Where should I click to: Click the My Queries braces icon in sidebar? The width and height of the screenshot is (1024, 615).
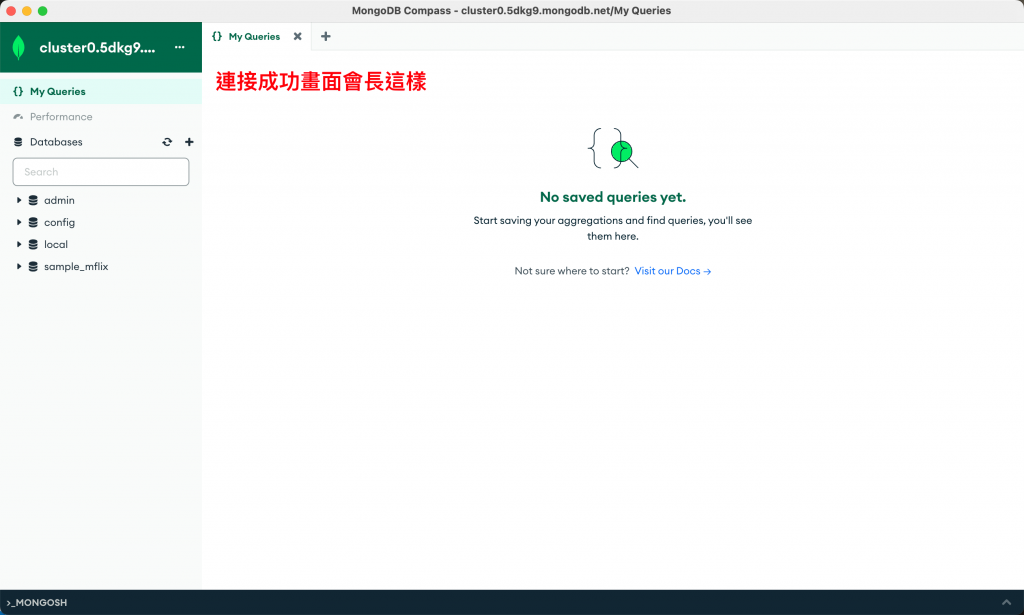18,91
